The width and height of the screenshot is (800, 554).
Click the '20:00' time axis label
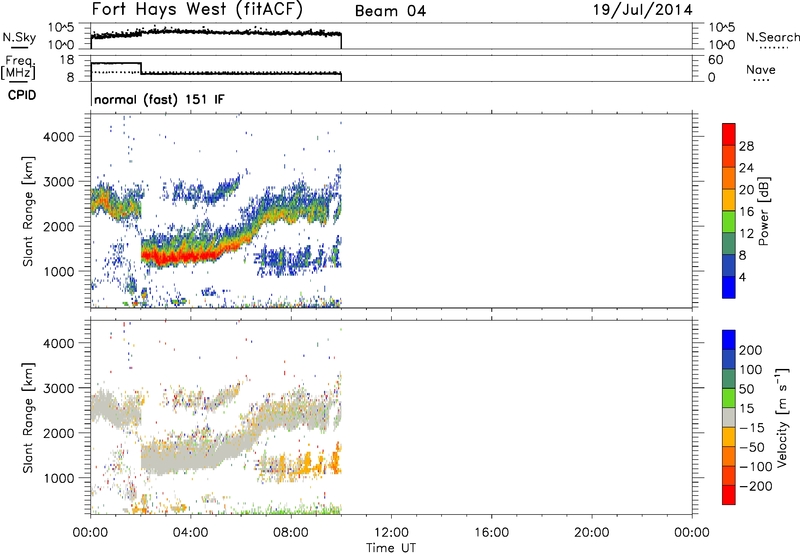click(592, 533)
